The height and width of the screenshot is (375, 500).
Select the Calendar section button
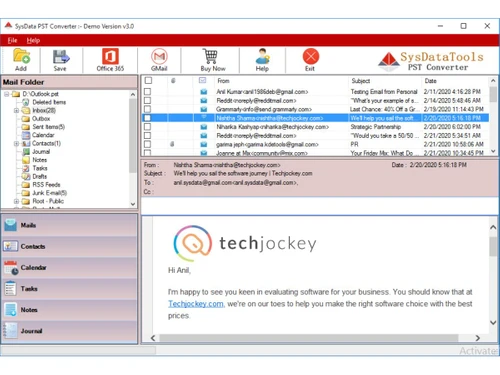tap(69, 267)
